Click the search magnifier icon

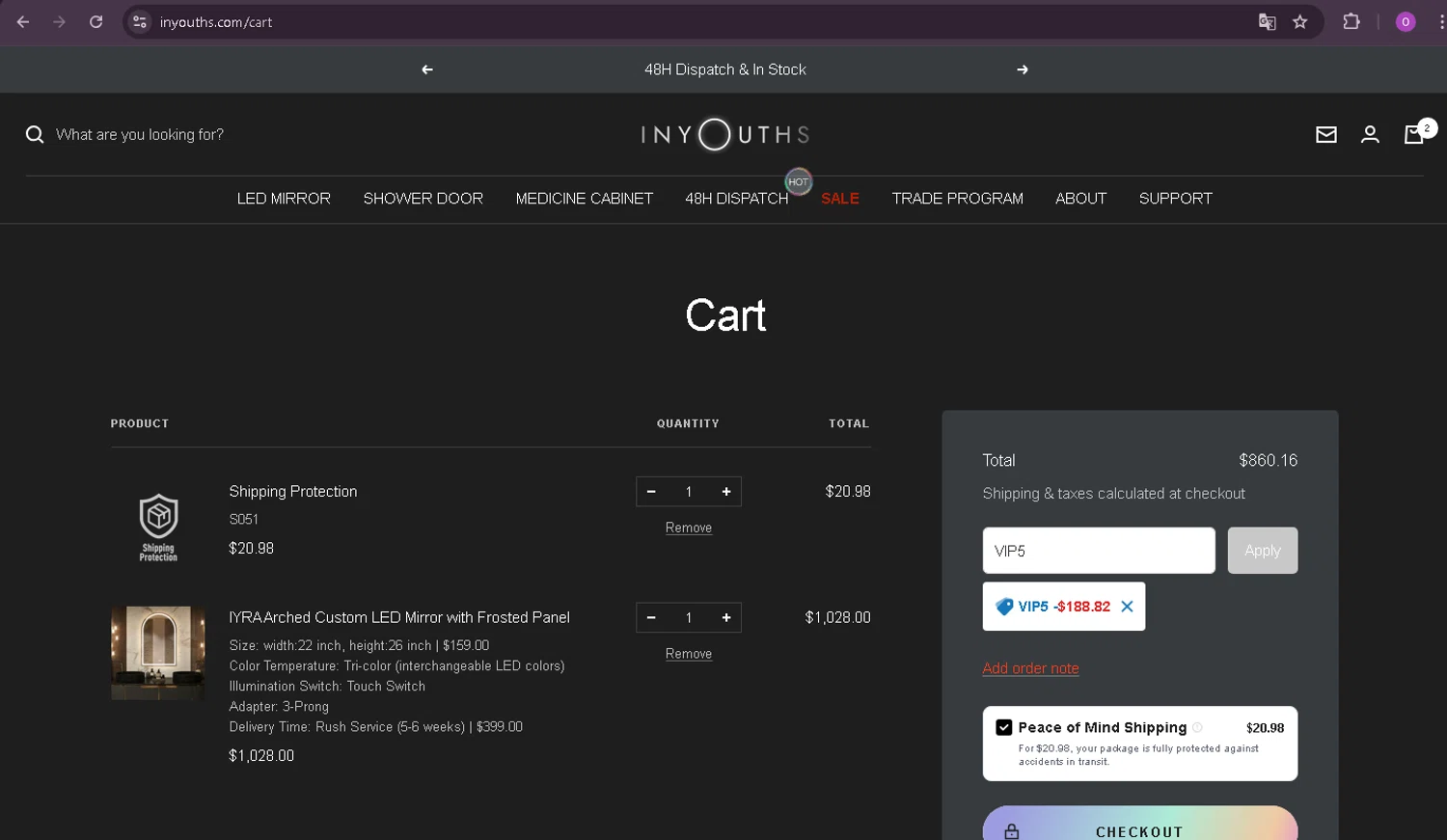click(x=35, y=134)
